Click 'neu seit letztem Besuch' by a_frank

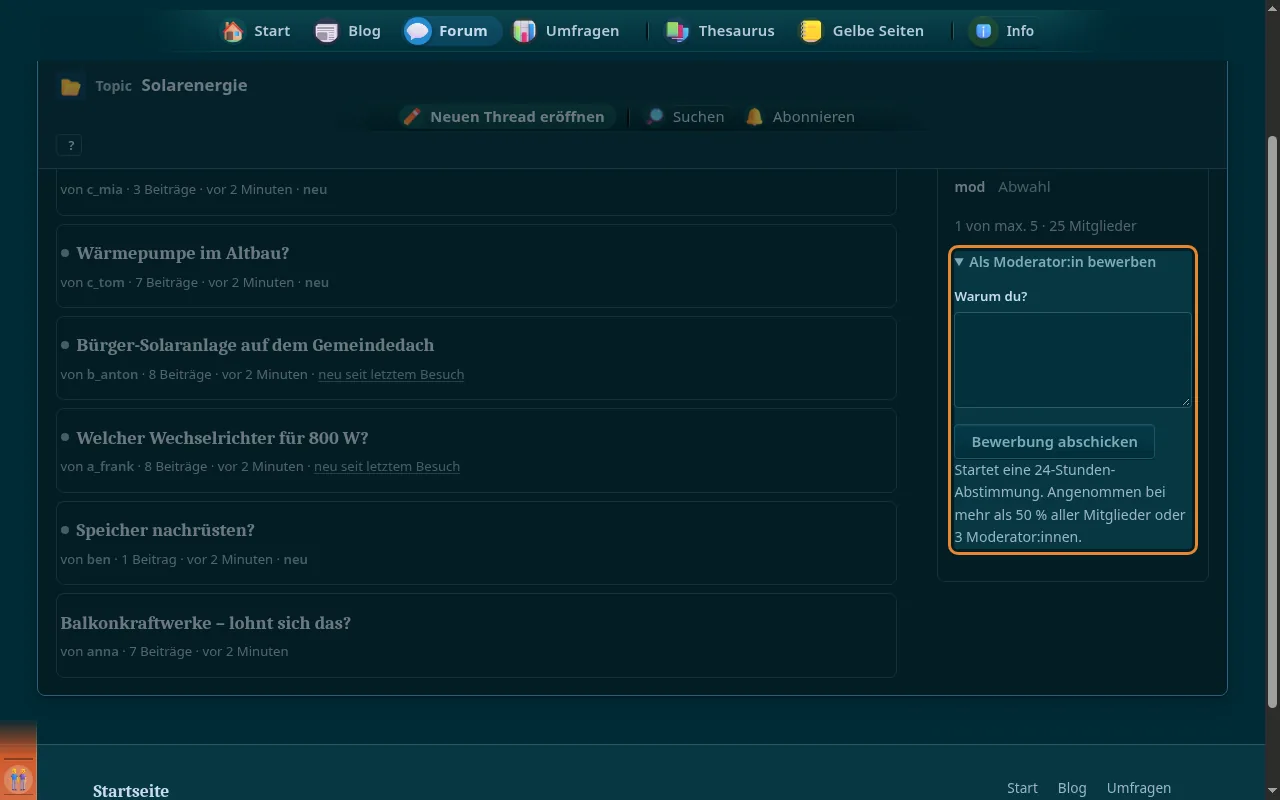tap(387, 466)
